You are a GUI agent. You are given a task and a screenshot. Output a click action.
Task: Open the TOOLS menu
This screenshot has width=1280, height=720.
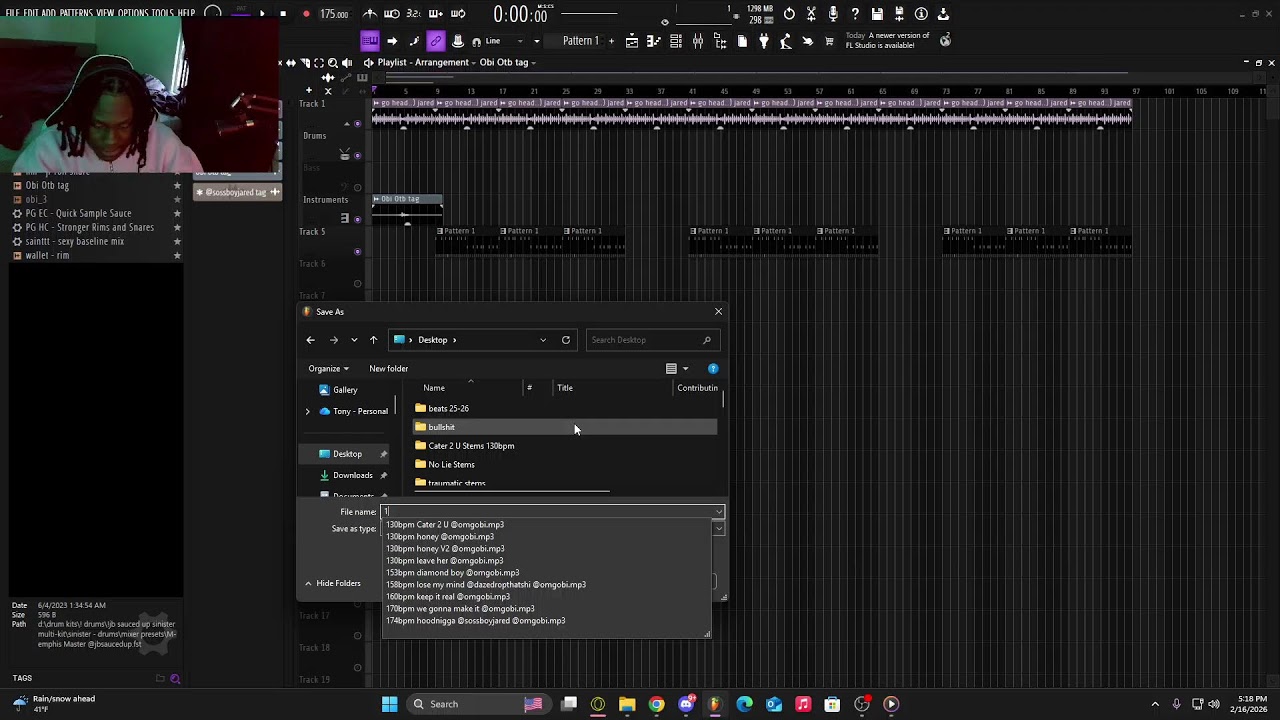pos(161,13)
